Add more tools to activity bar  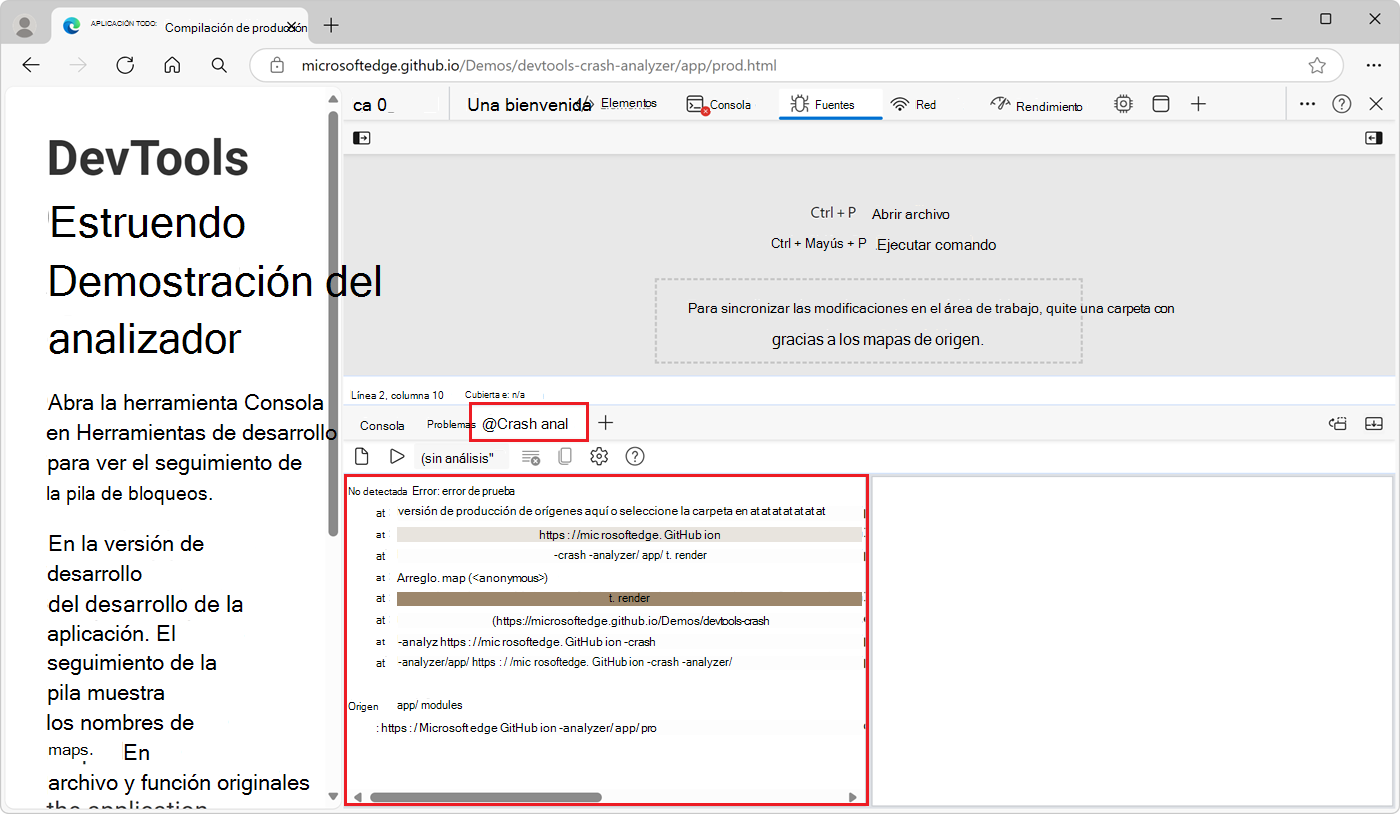tap(1198, 104)
